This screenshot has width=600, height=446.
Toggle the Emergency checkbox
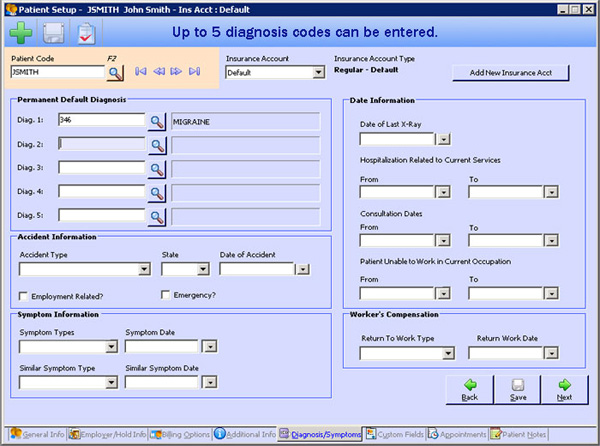(166, 295)
